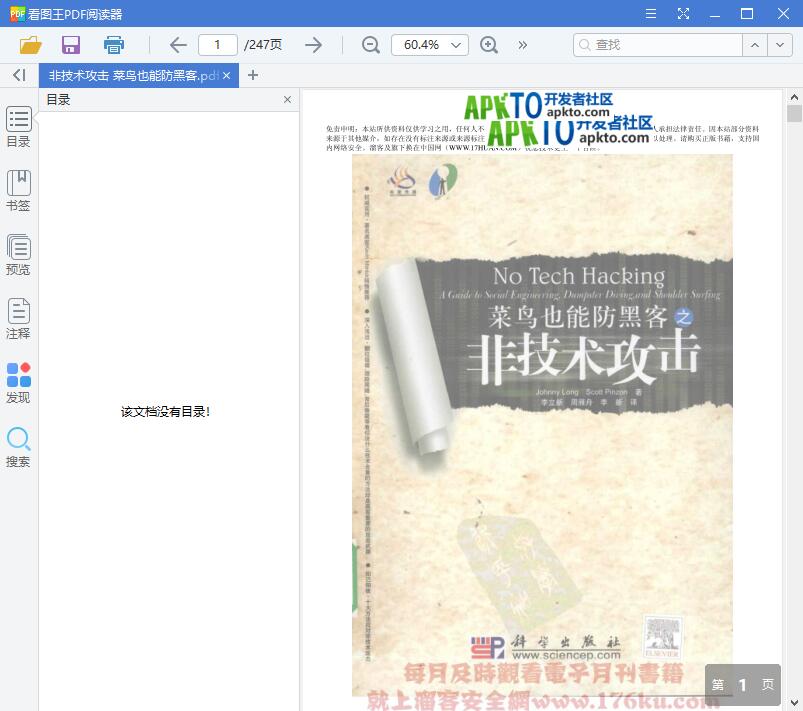This screenshot has width=803, height=711.
Task: Open the 发现 discover sidebar panel
Action: point(18,383)
